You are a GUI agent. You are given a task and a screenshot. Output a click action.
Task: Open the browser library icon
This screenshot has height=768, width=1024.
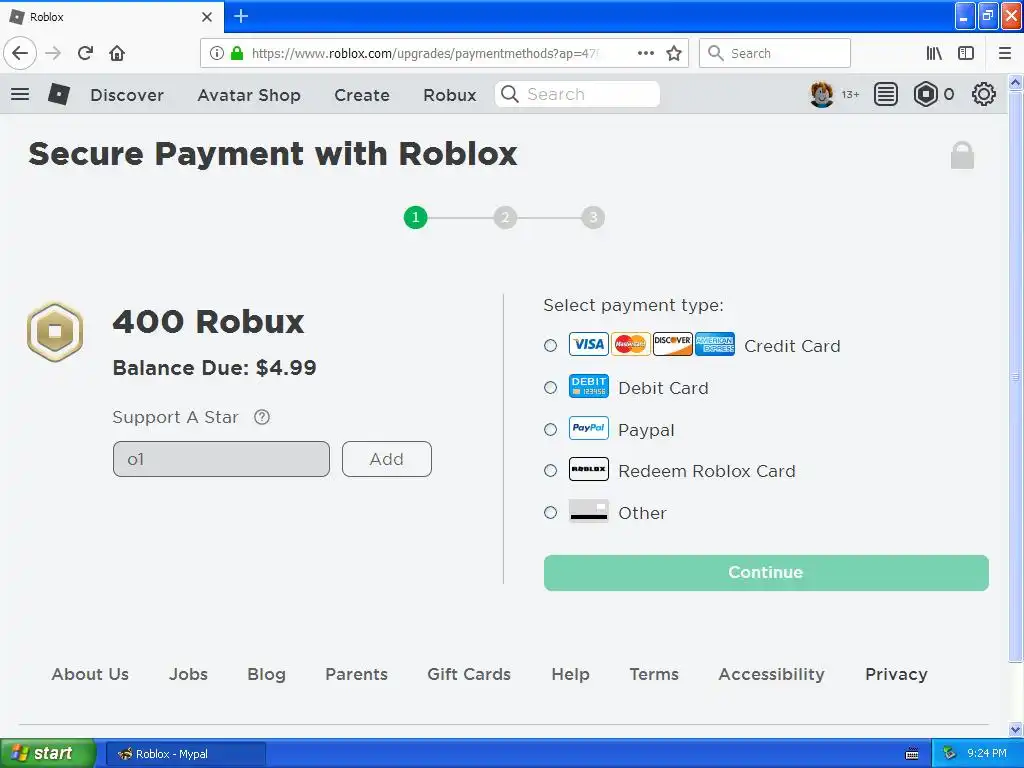click(x=934, y=53)
